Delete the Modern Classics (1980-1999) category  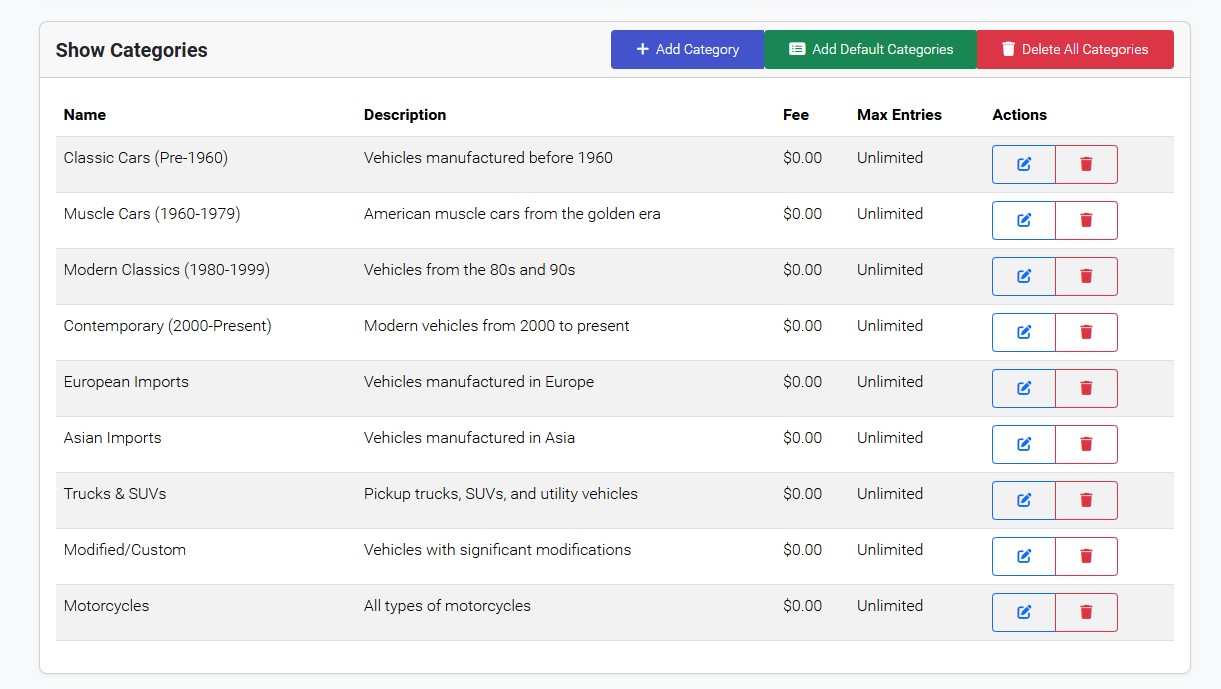coord(1086,276)
